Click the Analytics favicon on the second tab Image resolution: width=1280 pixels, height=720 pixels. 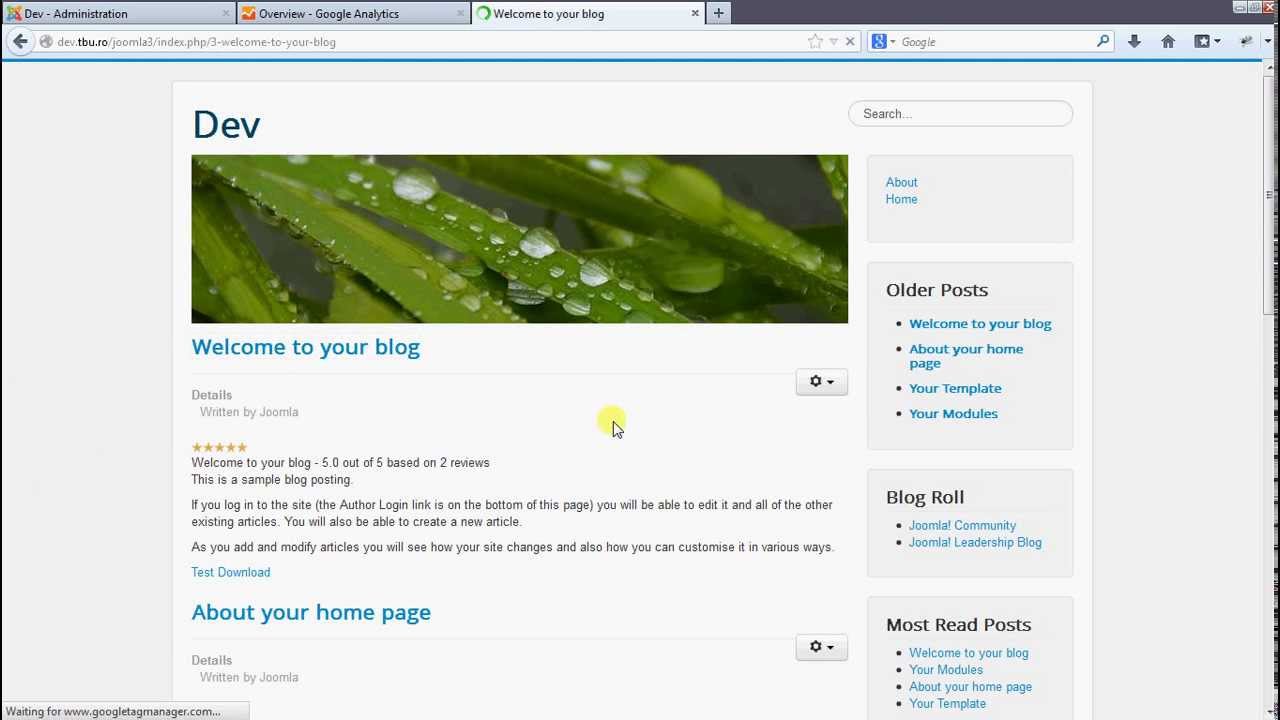pyautogui.click(x=249, y=14)
